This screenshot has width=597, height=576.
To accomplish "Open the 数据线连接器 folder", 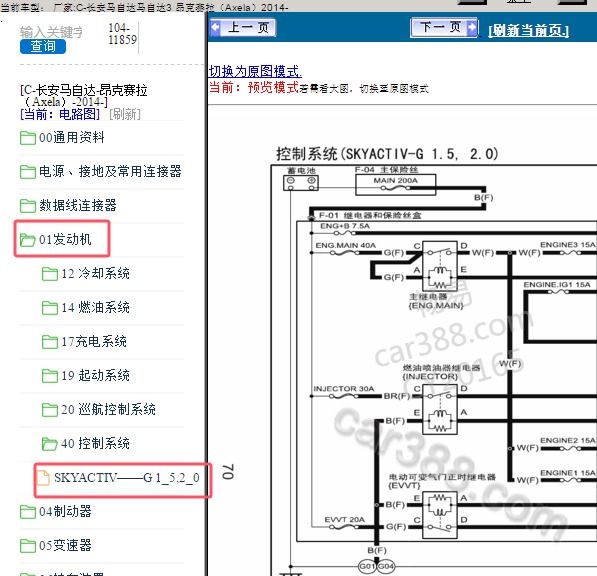I will tap(78, 206).
